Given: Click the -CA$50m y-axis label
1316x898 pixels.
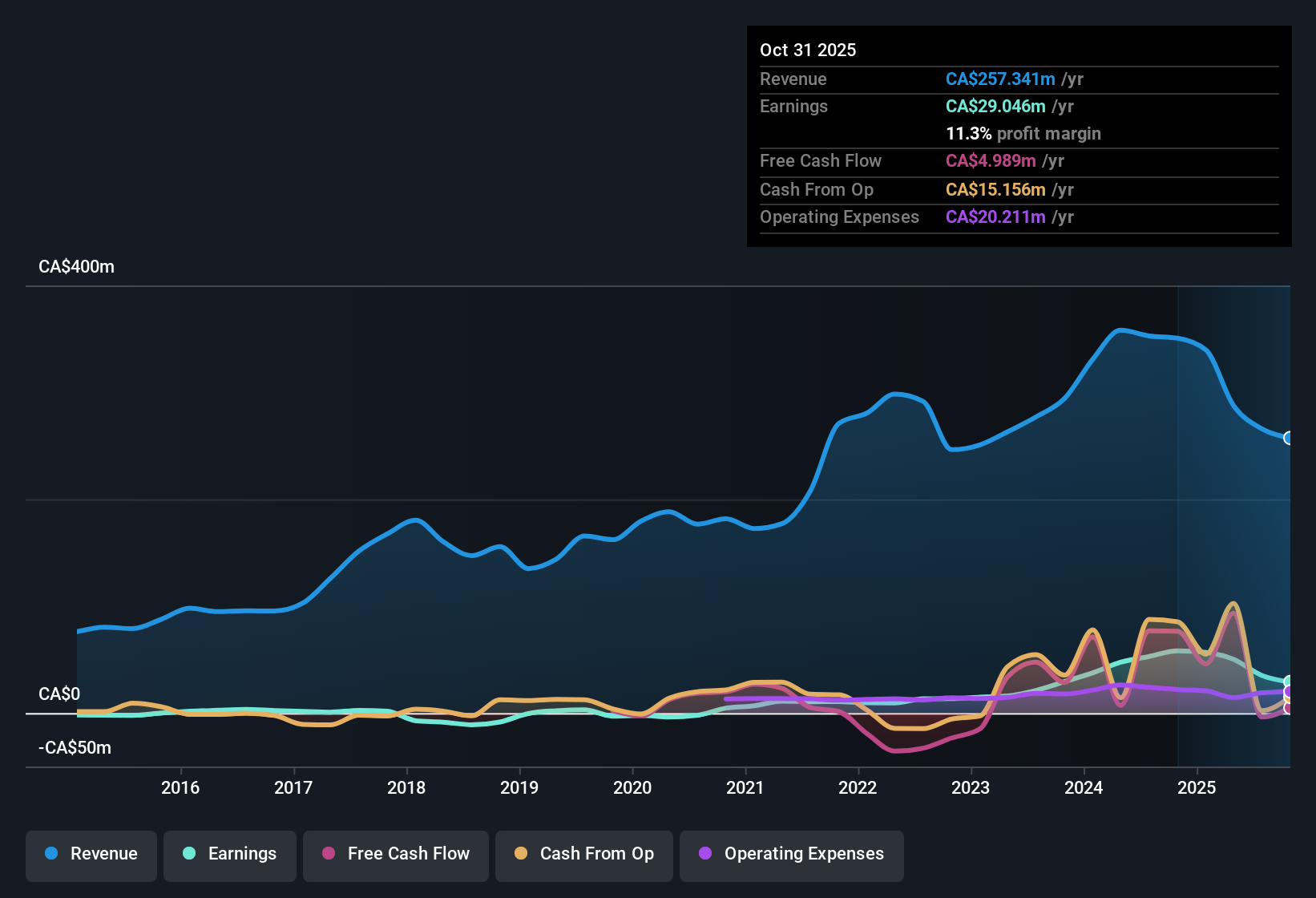Looking at the screenshot, I should point(75,748).
